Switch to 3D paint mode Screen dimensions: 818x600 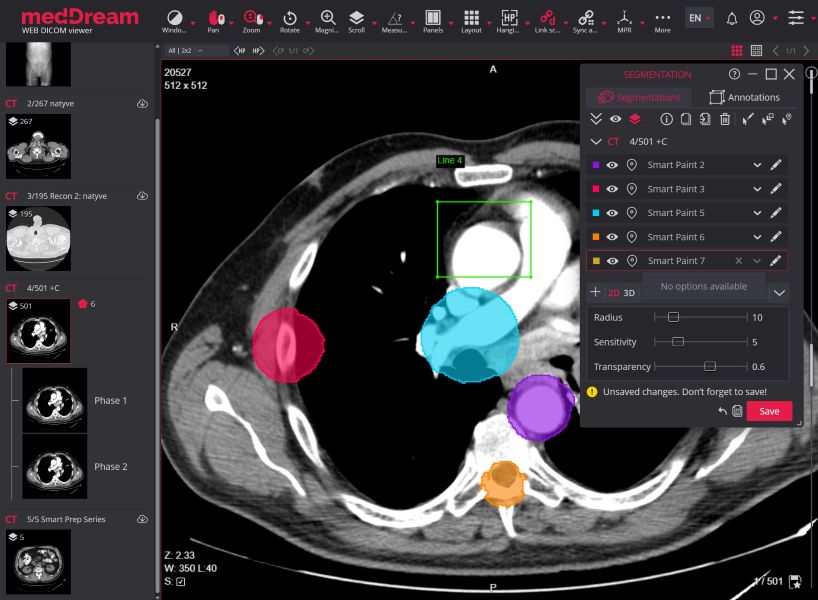[629, 293]
